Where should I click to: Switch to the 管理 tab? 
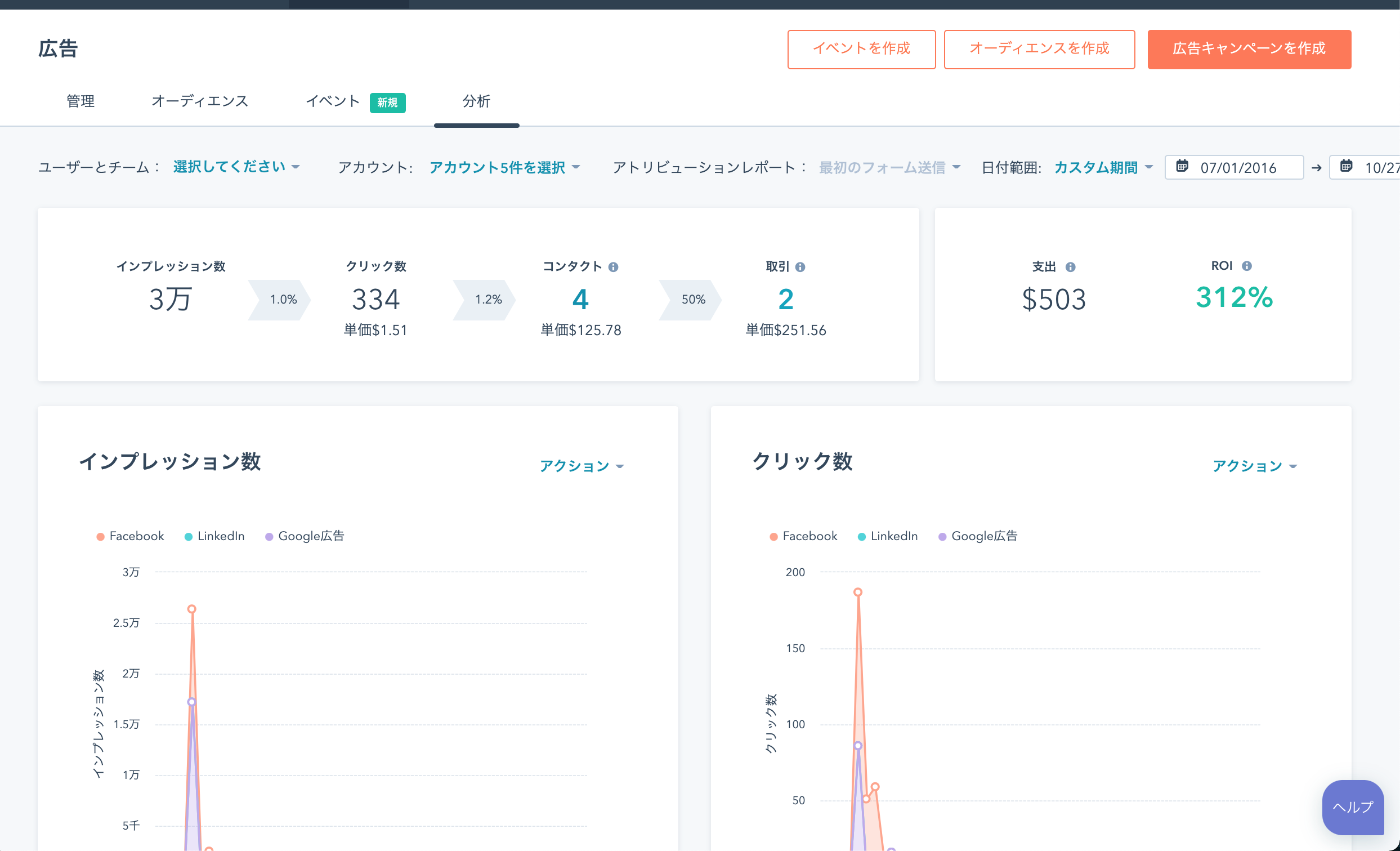[80, 101]
